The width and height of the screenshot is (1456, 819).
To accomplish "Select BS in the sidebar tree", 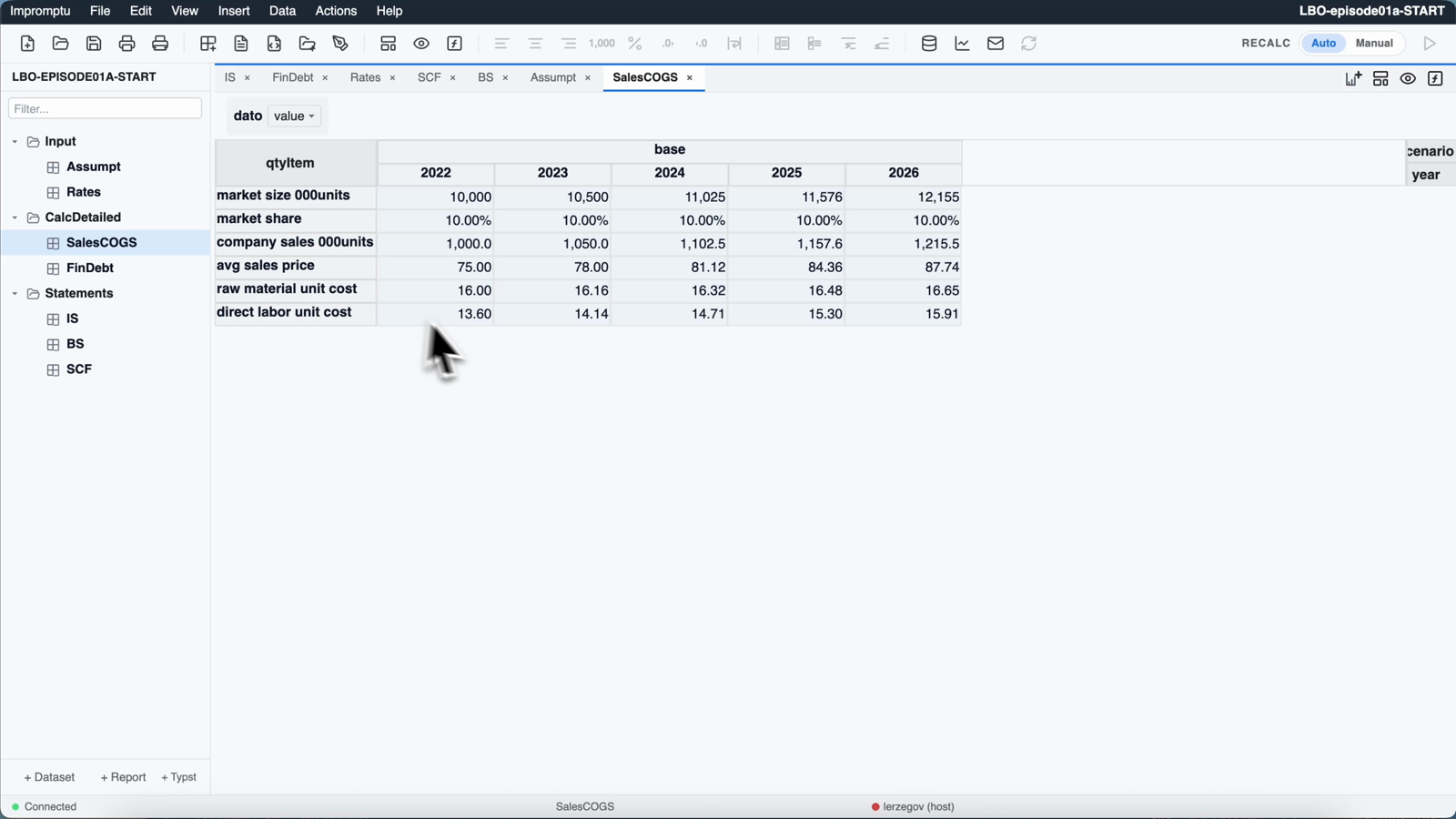I will [x=76, y=344].
